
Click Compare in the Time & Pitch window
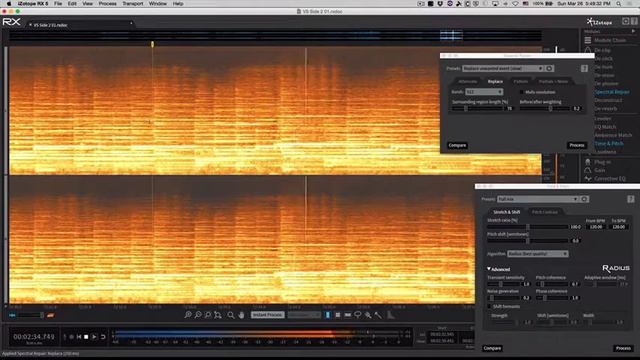coord(492,348)
